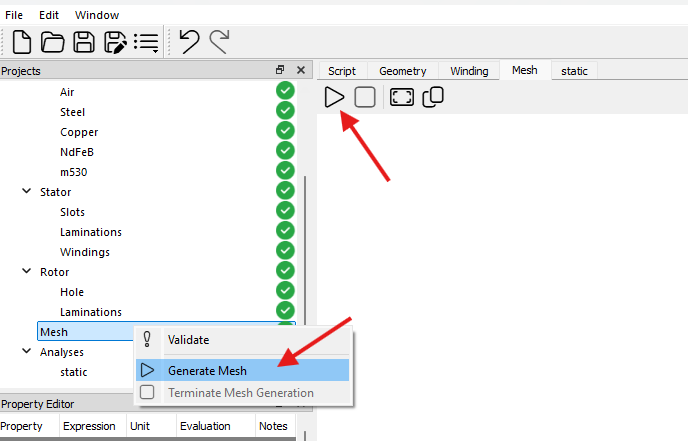Float the Projects panel

[280, 70]
